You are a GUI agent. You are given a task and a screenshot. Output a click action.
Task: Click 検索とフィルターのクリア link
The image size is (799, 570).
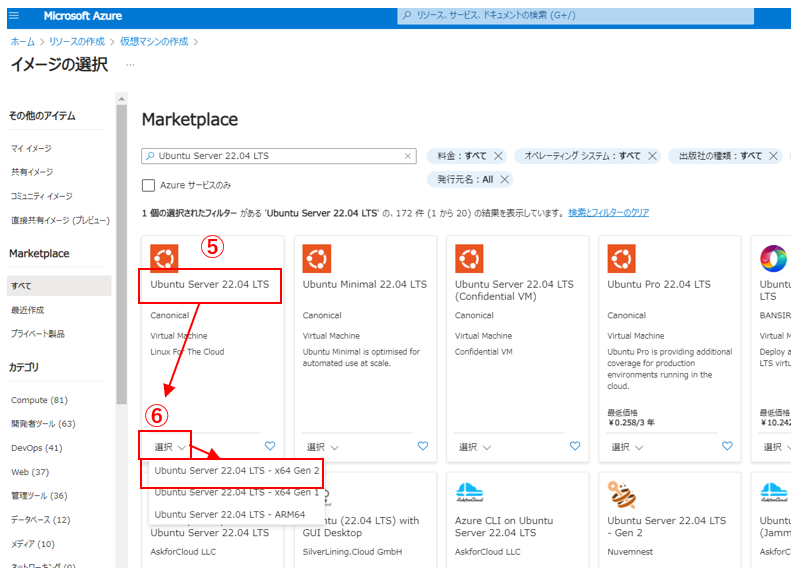(608, 212)
